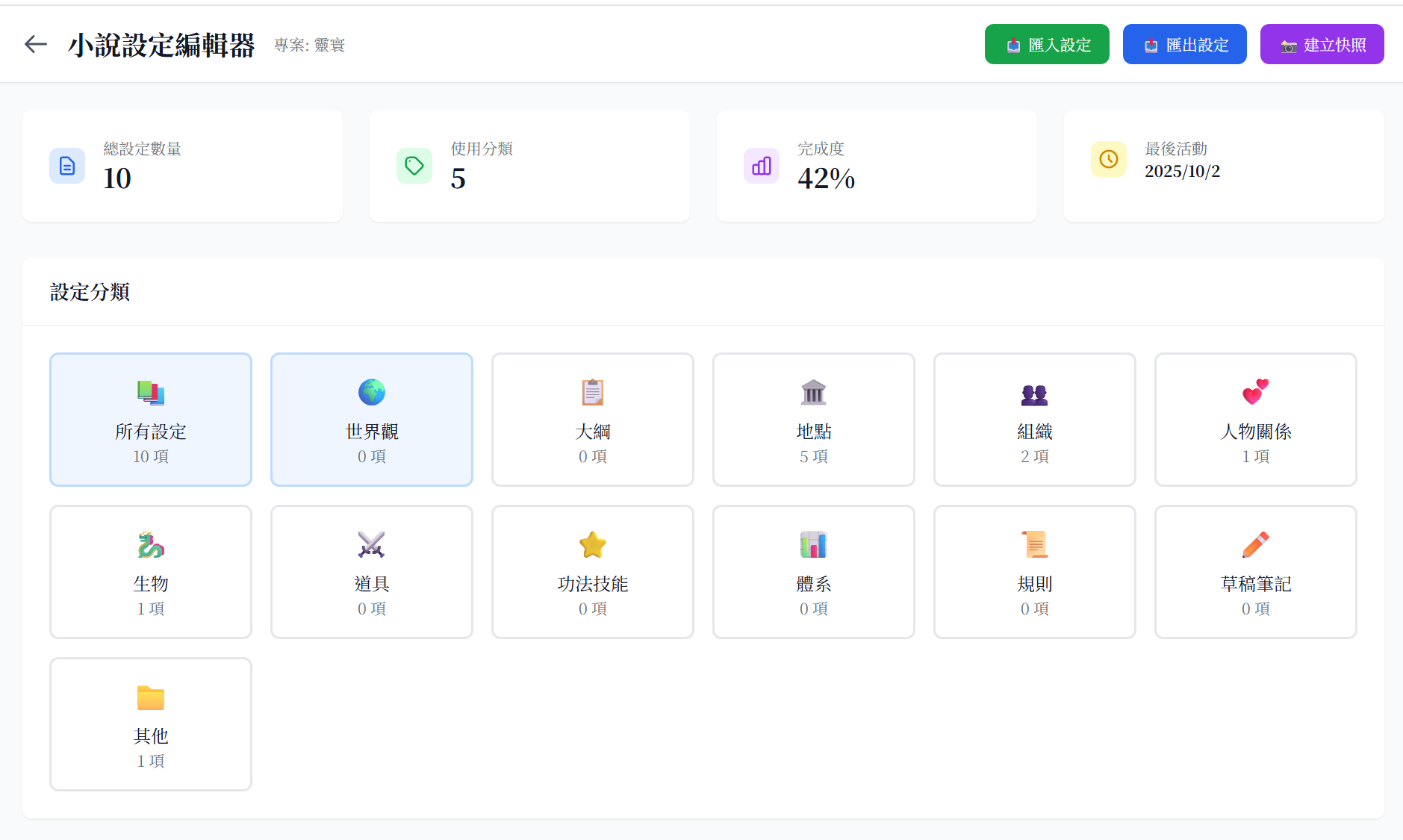Click the back arrow icon

(35, 45)
